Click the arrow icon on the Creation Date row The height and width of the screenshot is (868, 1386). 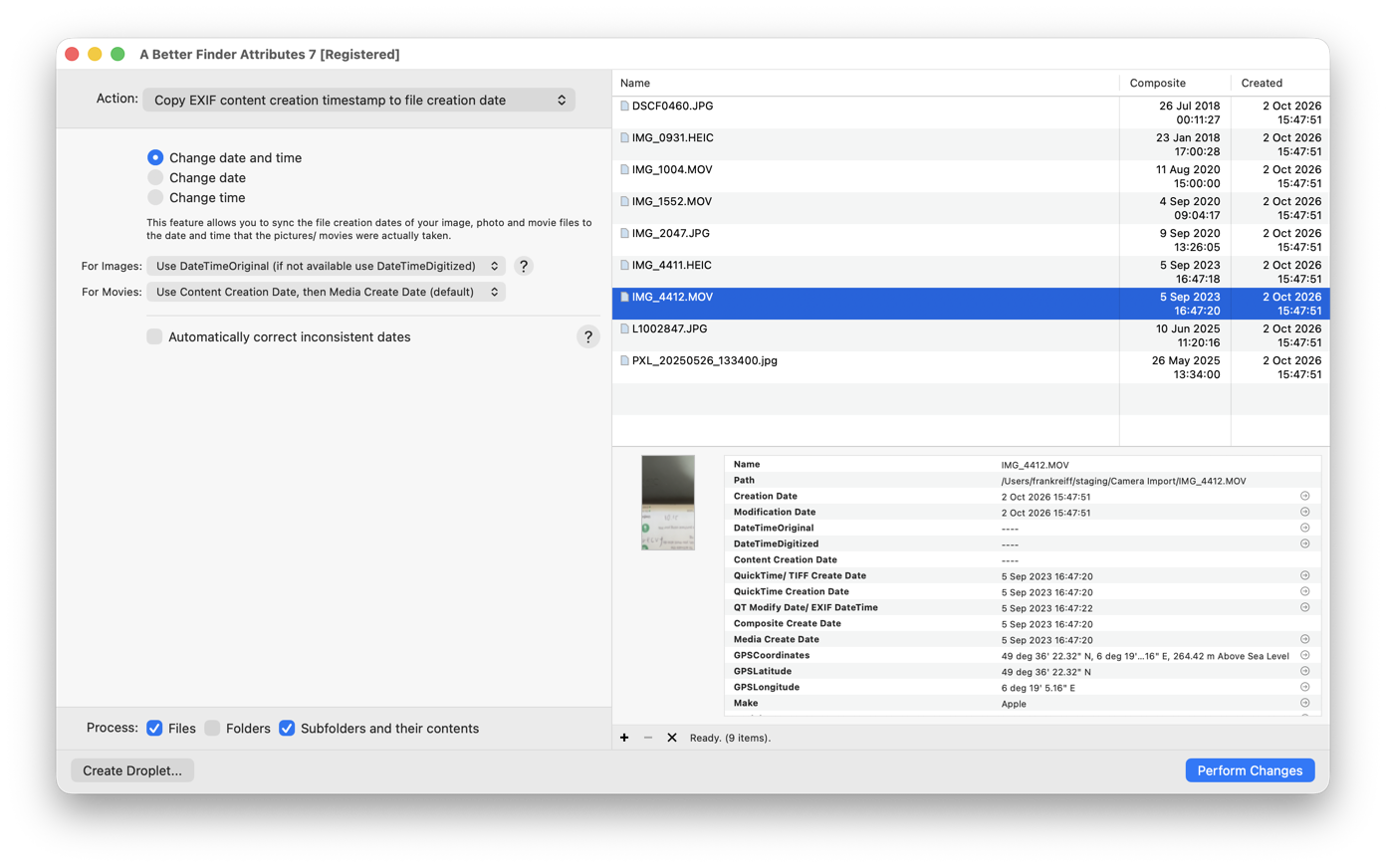[x=1304, y=496]
